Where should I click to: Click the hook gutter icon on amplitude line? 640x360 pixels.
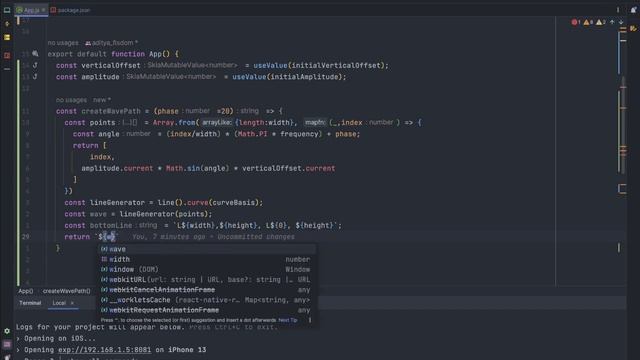click(x=35, y=77)
